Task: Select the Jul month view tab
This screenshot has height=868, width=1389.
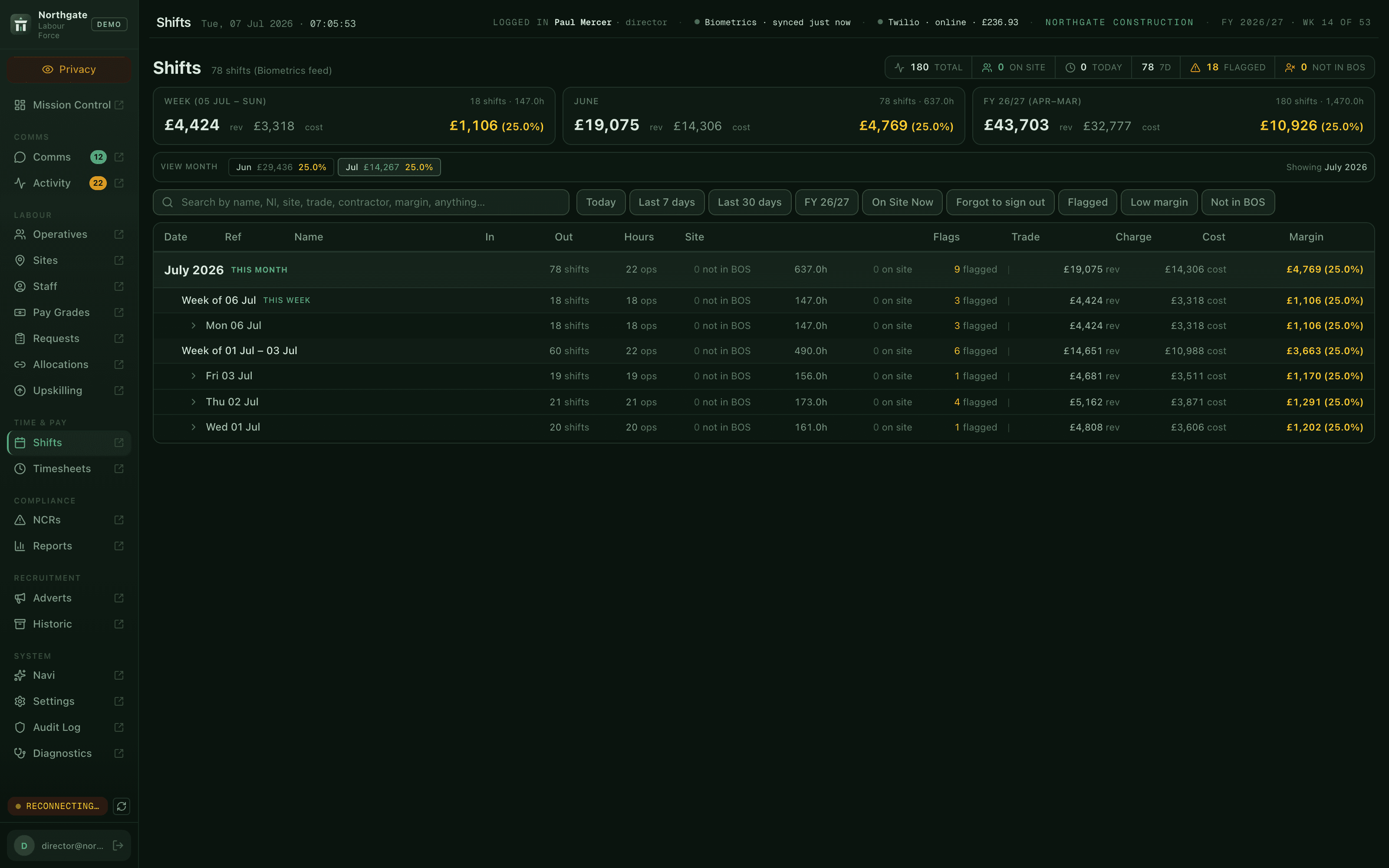Action: (389, 167)
